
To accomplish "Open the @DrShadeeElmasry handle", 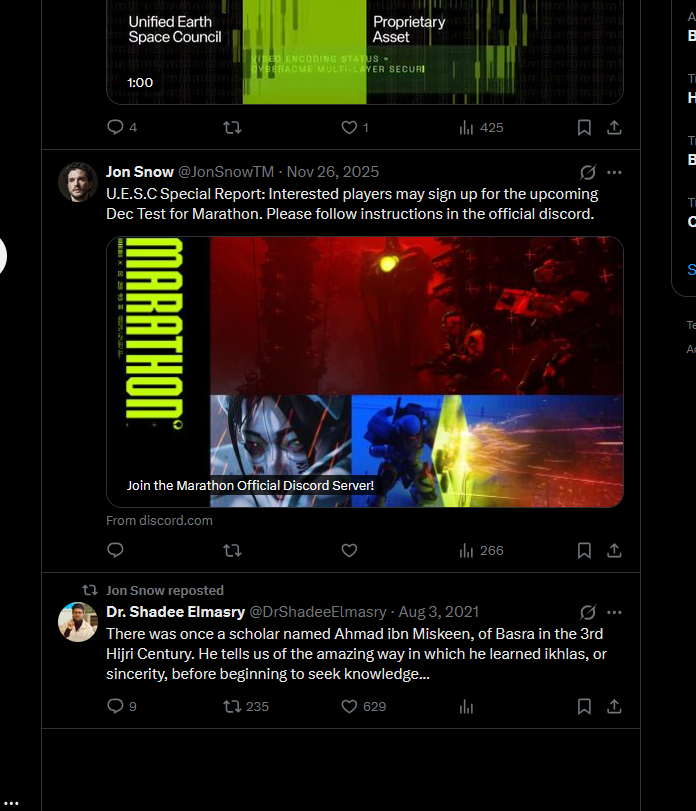I will [x=318, y=612].
